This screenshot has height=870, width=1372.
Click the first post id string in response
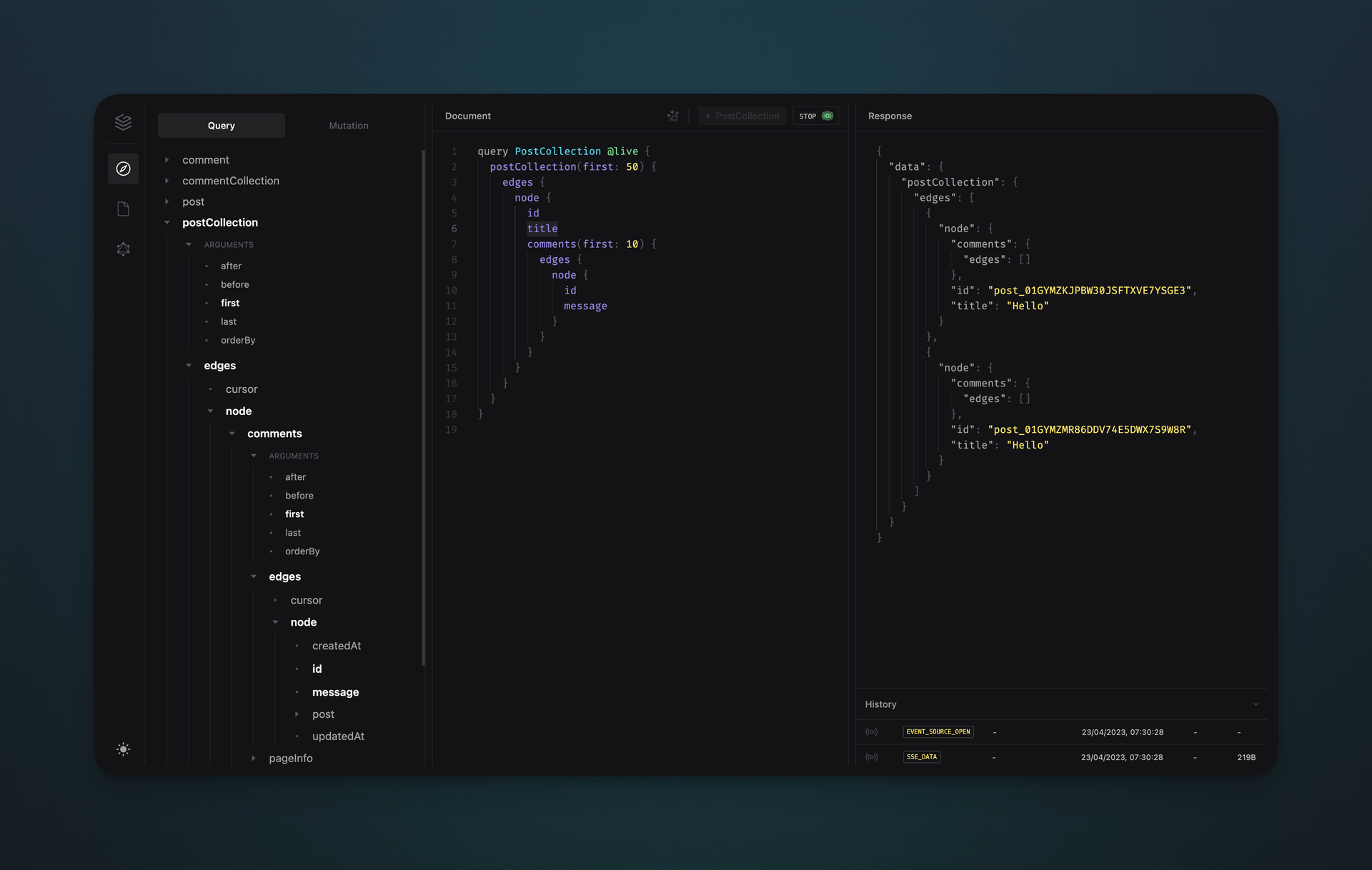click(1090, 291)
